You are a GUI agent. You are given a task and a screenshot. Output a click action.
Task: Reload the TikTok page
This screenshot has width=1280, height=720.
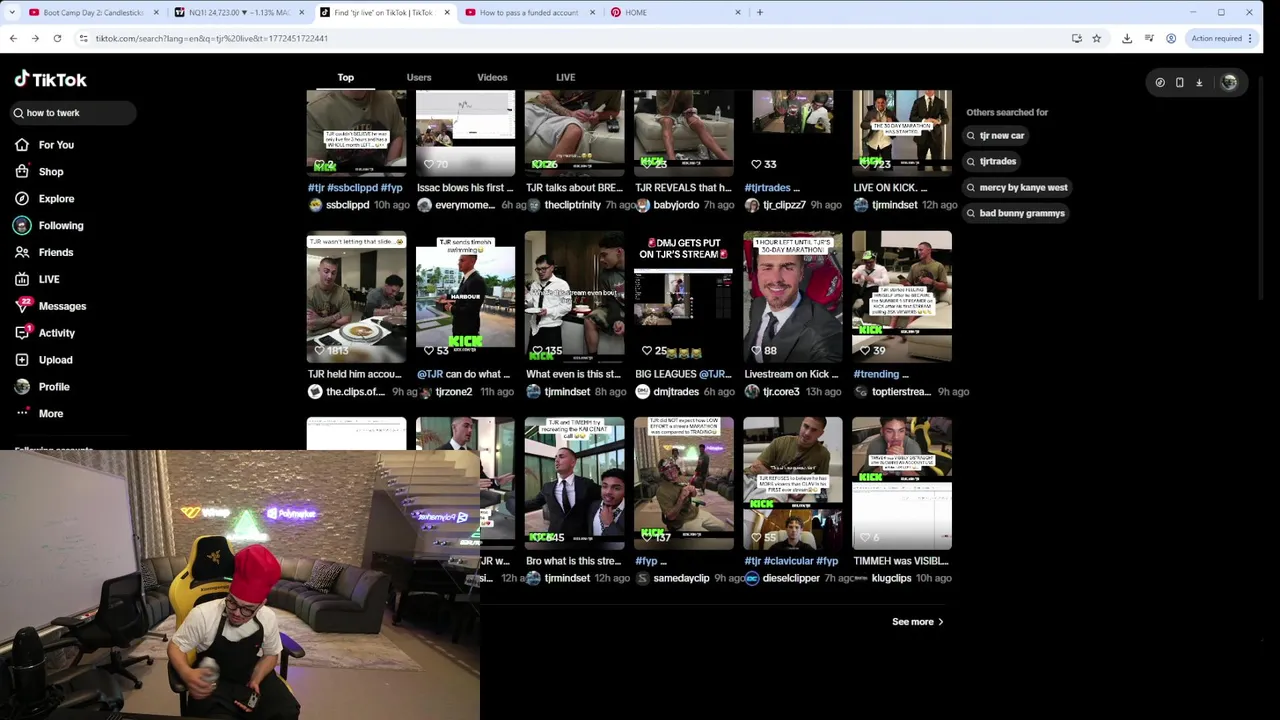(x=57, y=38)
